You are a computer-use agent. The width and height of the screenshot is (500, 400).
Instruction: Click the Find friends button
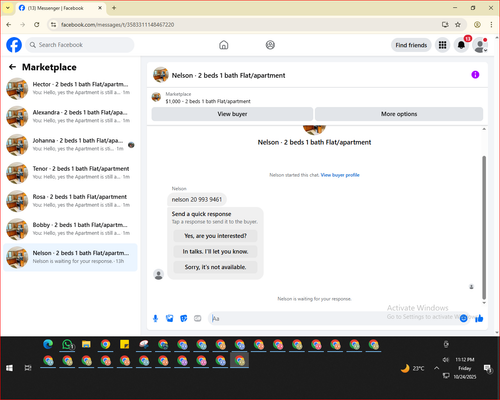[411, 45]
